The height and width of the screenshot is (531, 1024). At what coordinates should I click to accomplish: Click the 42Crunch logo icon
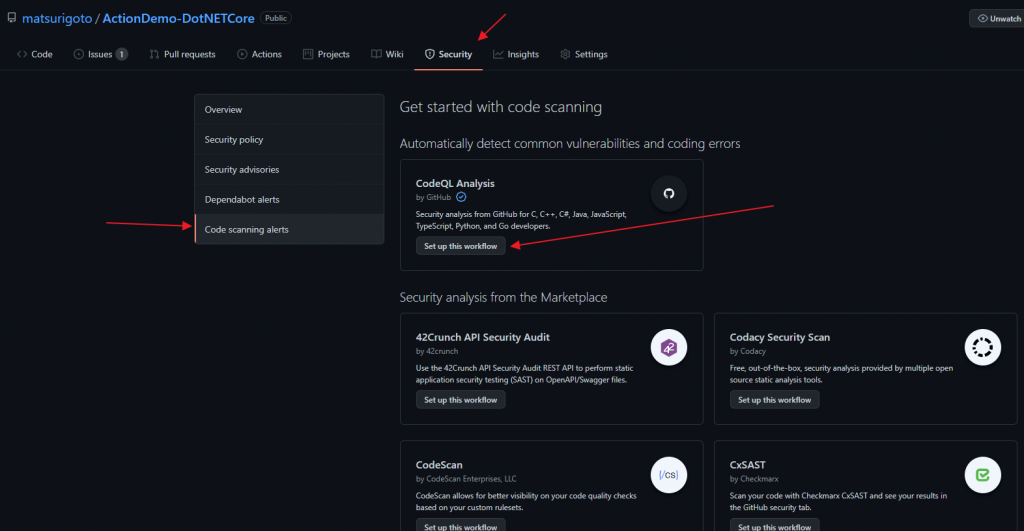click(x=669, y=347)
